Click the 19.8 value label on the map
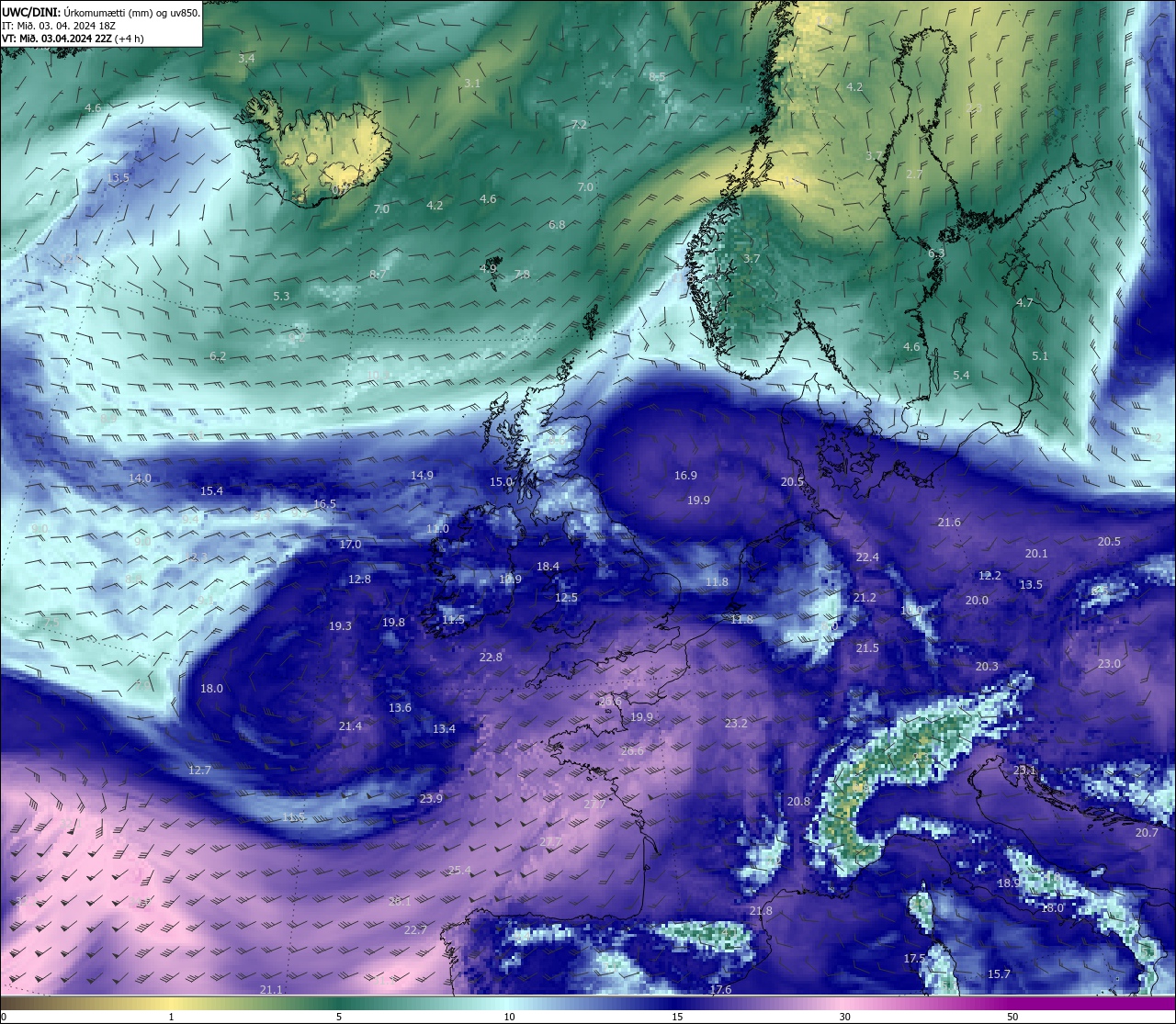This screenshot has height=1024, width=1176. pos(393,623)
